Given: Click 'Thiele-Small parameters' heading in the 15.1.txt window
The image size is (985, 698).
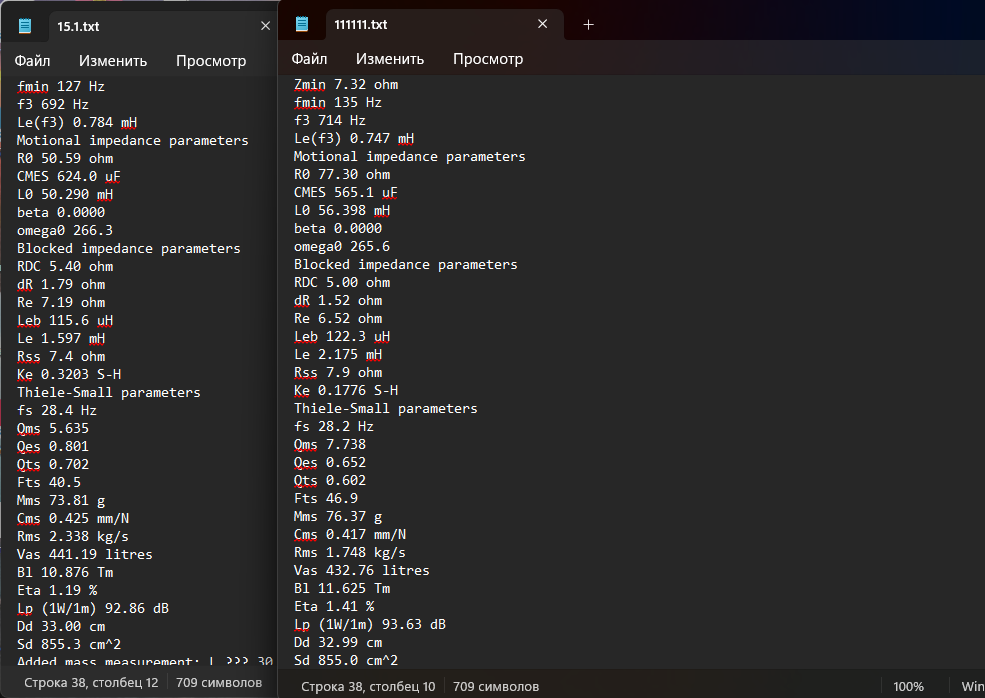Looking at the screenshot, I should [x=109, y=393].
